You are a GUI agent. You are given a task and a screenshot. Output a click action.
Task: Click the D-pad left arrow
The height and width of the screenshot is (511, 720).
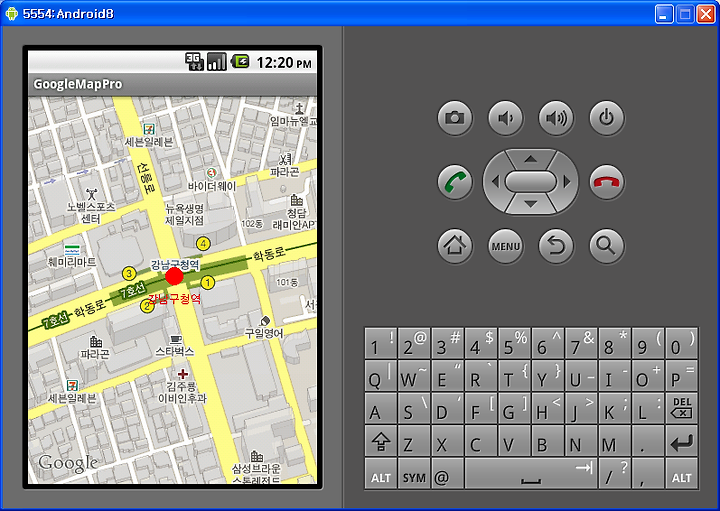495,182
